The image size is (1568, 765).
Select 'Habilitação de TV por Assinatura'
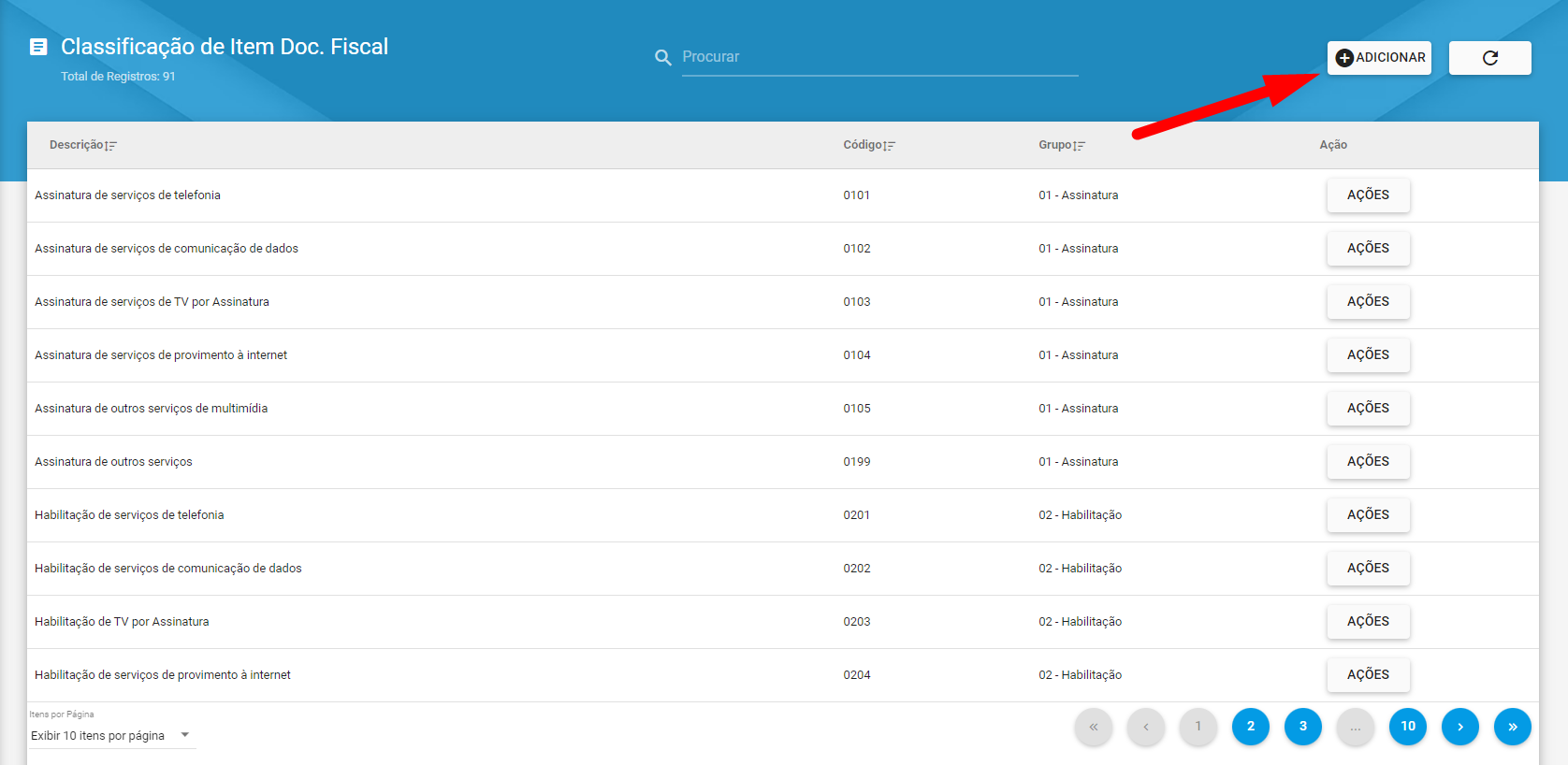coord(122,622)
